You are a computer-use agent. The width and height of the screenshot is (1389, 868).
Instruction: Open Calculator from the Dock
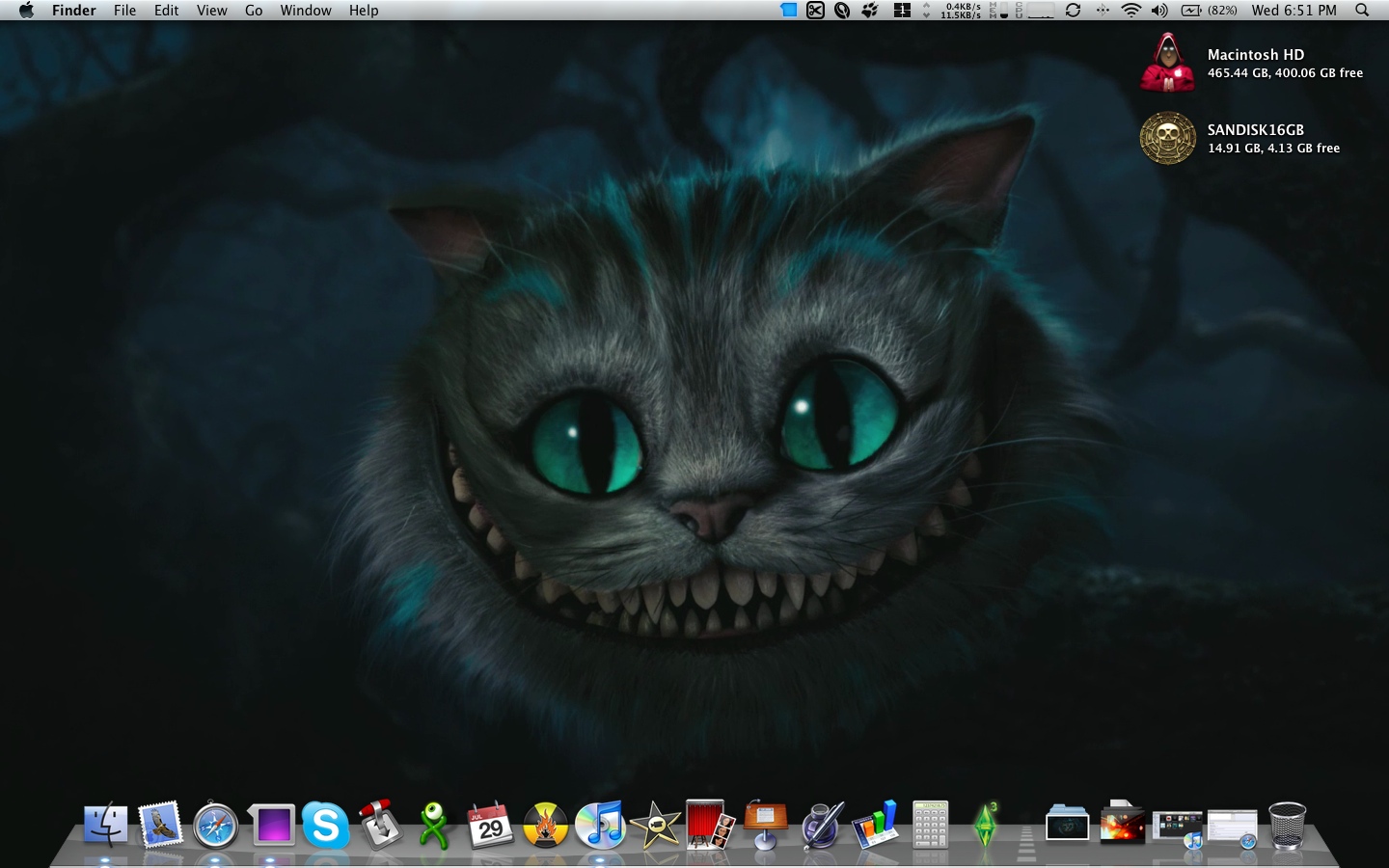[x=931, y=826]
